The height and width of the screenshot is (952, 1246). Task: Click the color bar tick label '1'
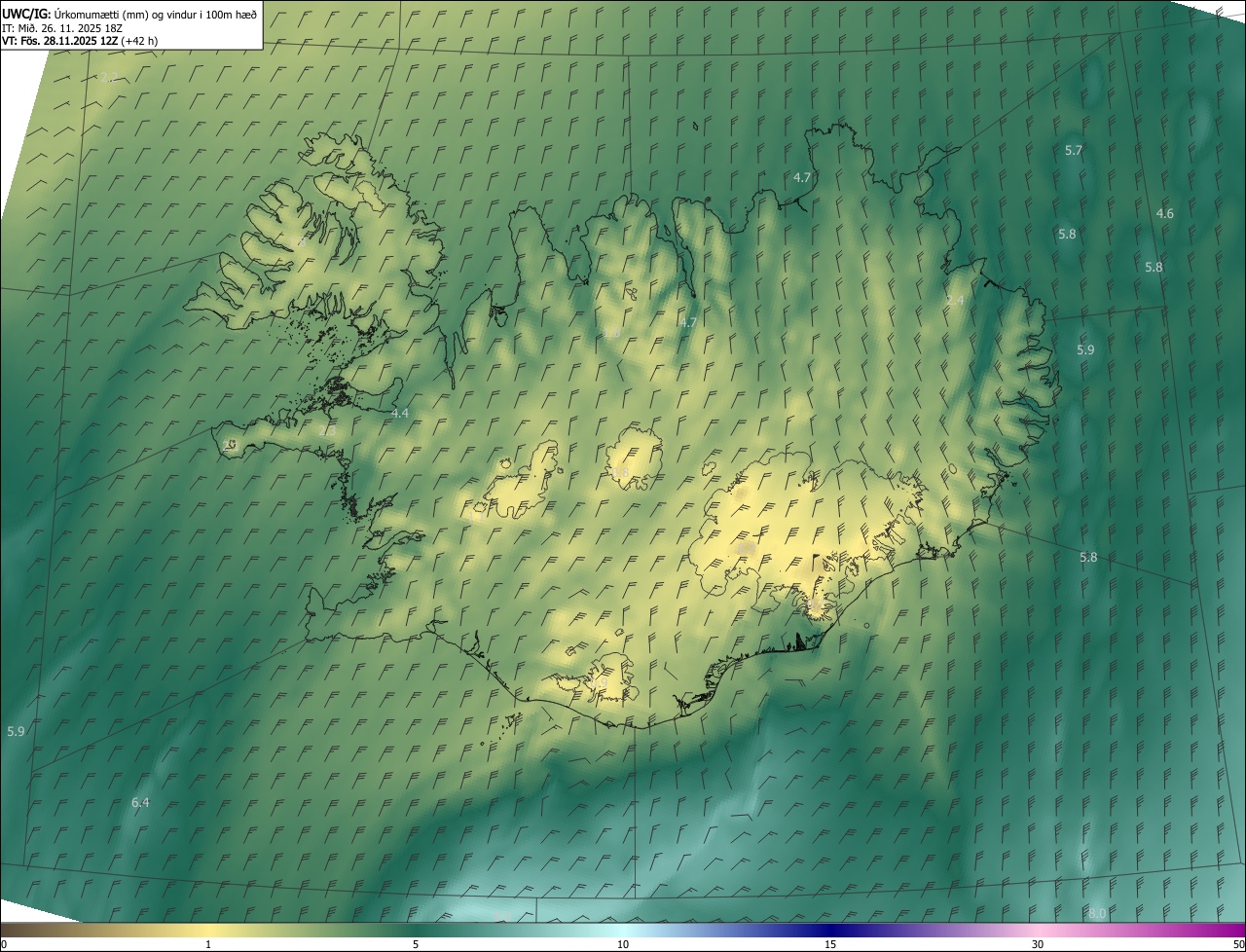click(x=208, y=945)
